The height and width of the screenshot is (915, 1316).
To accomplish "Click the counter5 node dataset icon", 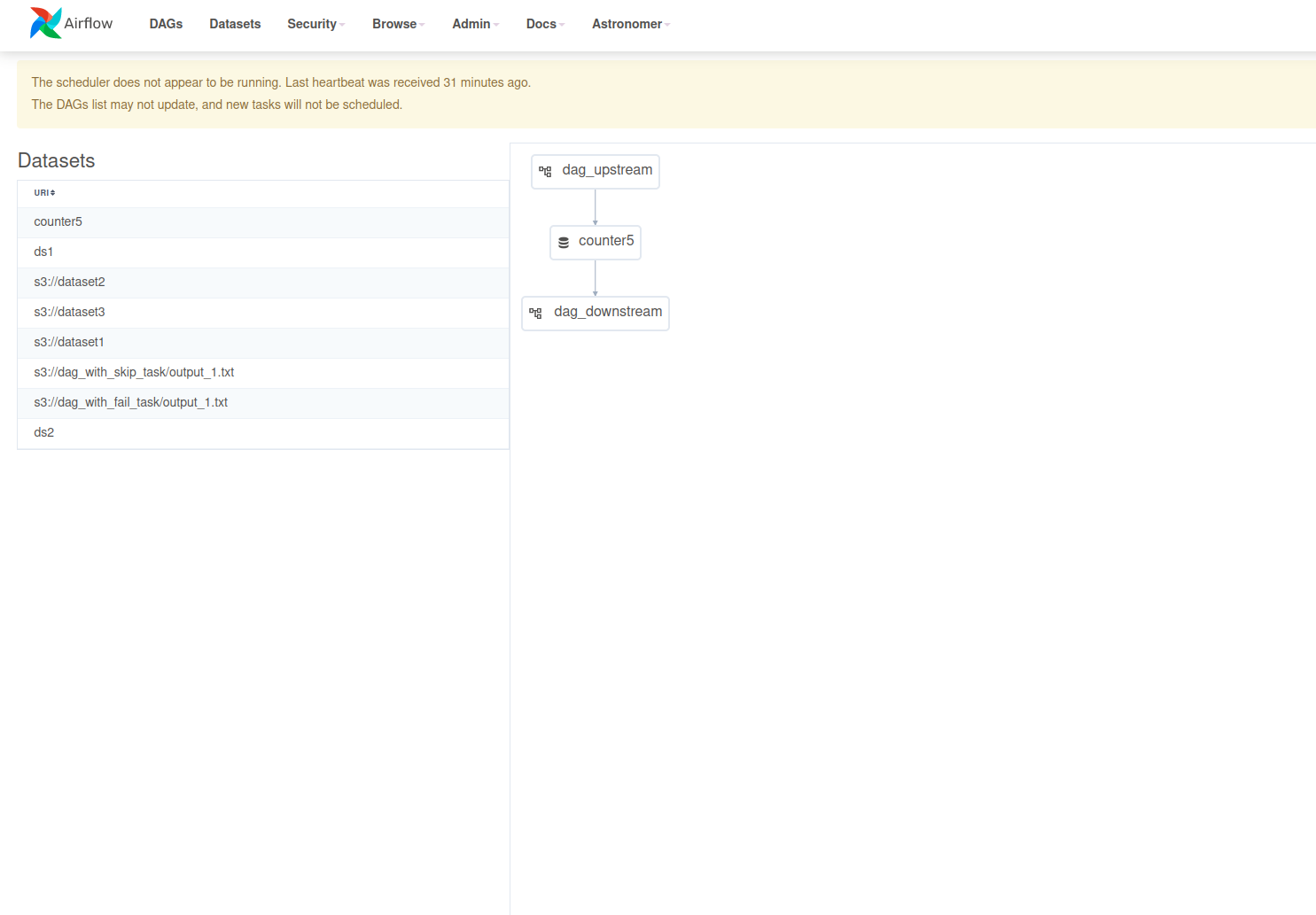I will 564,242.
